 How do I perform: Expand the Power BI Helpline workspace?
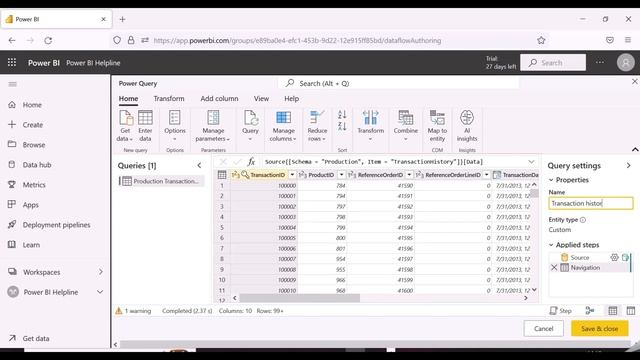click(x=100, y=292)
